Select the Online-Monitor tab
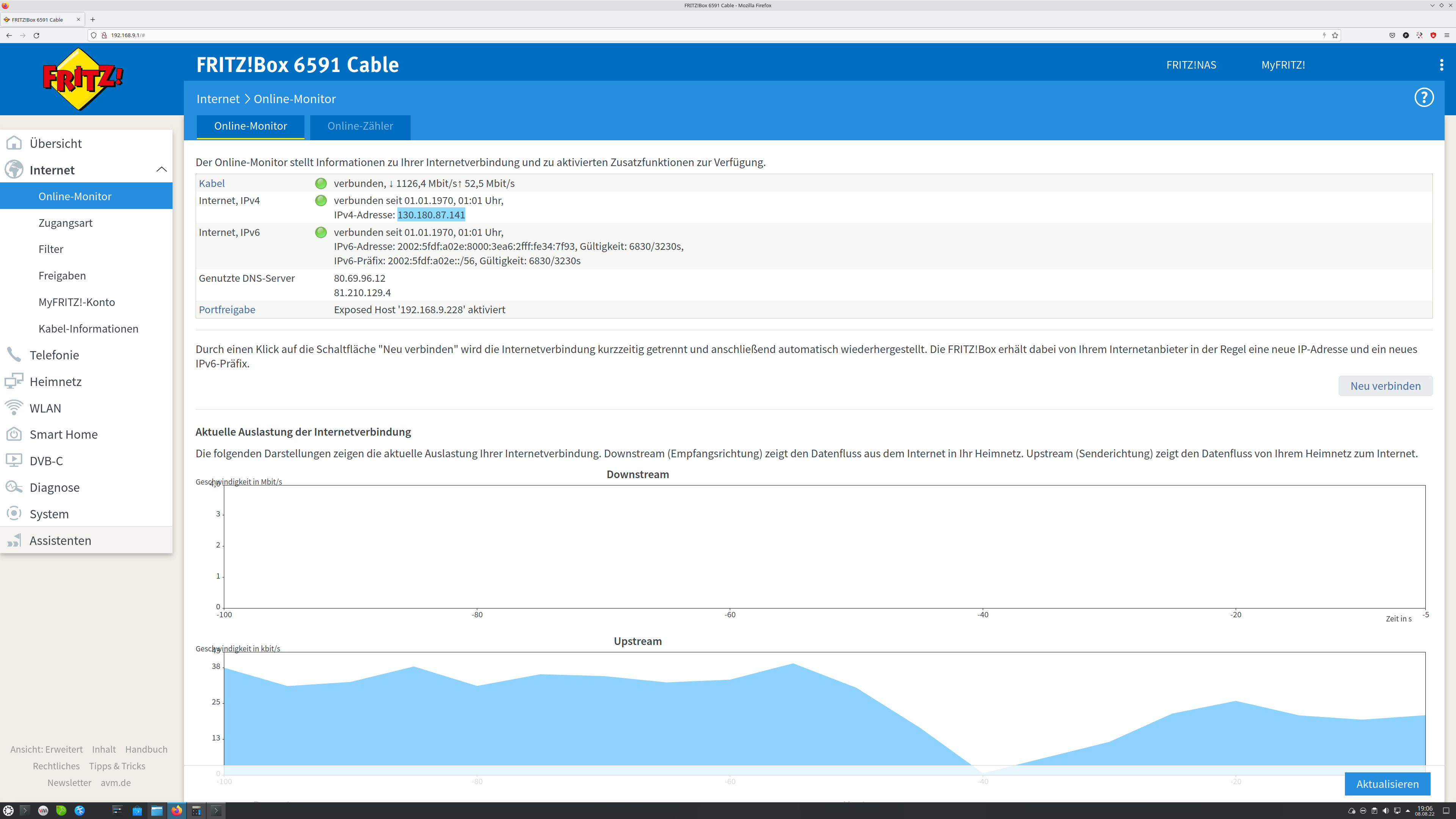 click(x=250, y=127)
